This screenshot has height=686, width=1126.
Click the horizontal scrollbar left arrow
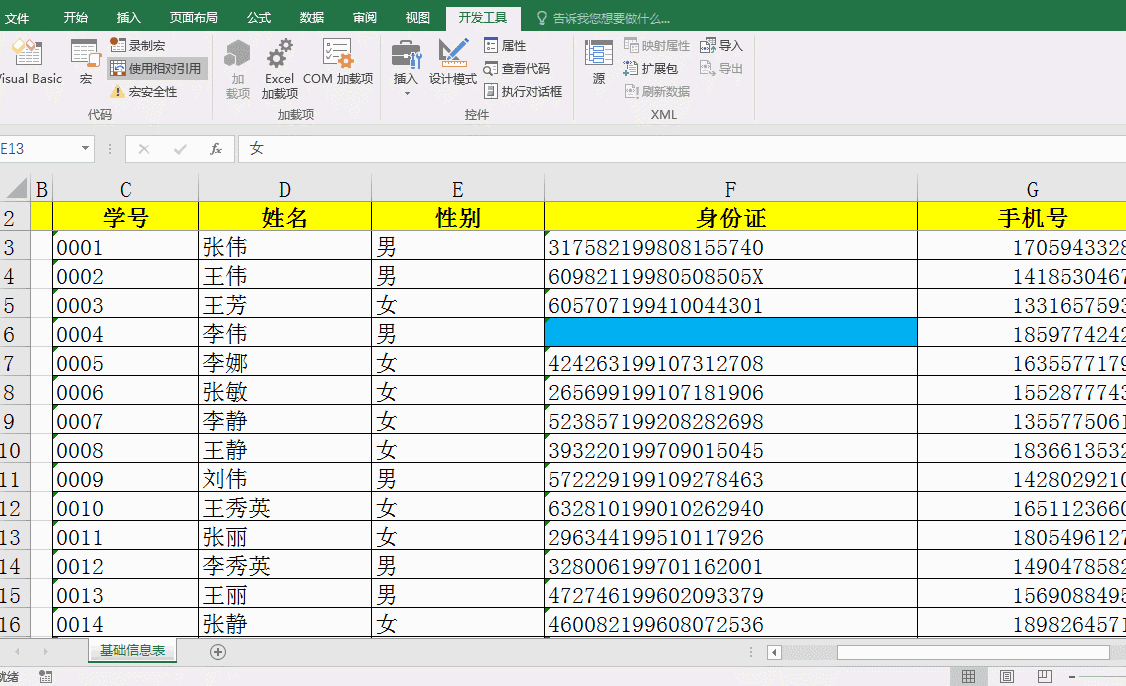coord(774,652)
